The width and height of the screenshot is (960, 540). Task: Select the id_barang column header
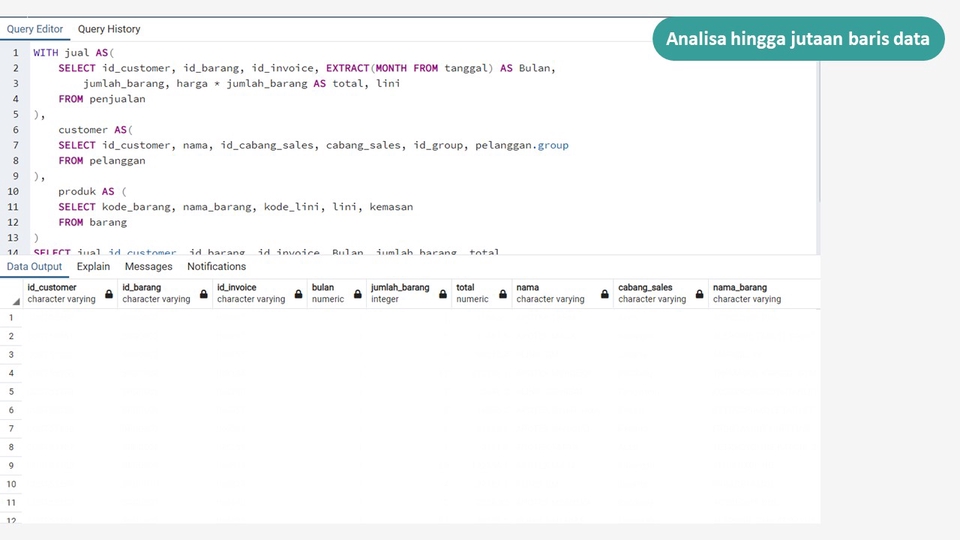pos(165,293)
